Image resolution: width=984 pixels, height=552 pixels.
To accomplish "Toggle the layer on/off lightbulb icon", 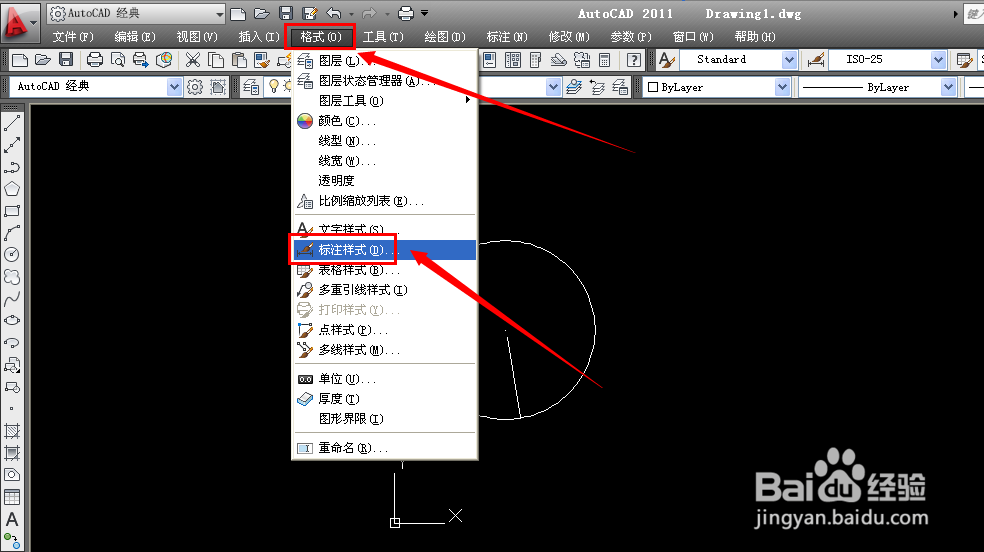I will point(274,87).
